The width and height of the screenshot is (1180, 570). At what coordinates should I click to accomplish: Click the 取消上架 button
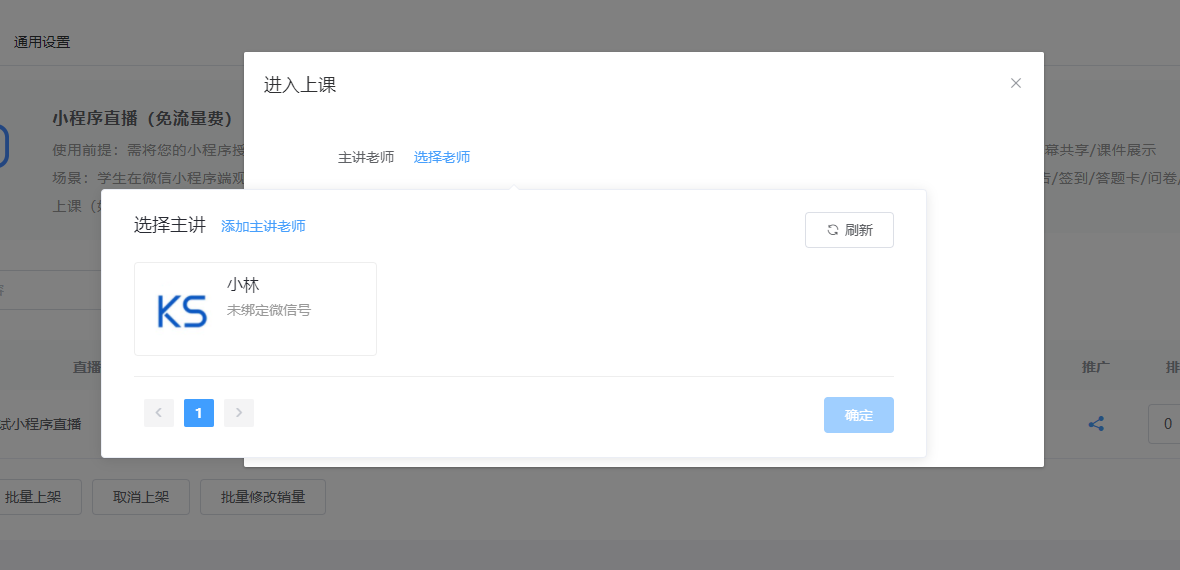point(141,497)
